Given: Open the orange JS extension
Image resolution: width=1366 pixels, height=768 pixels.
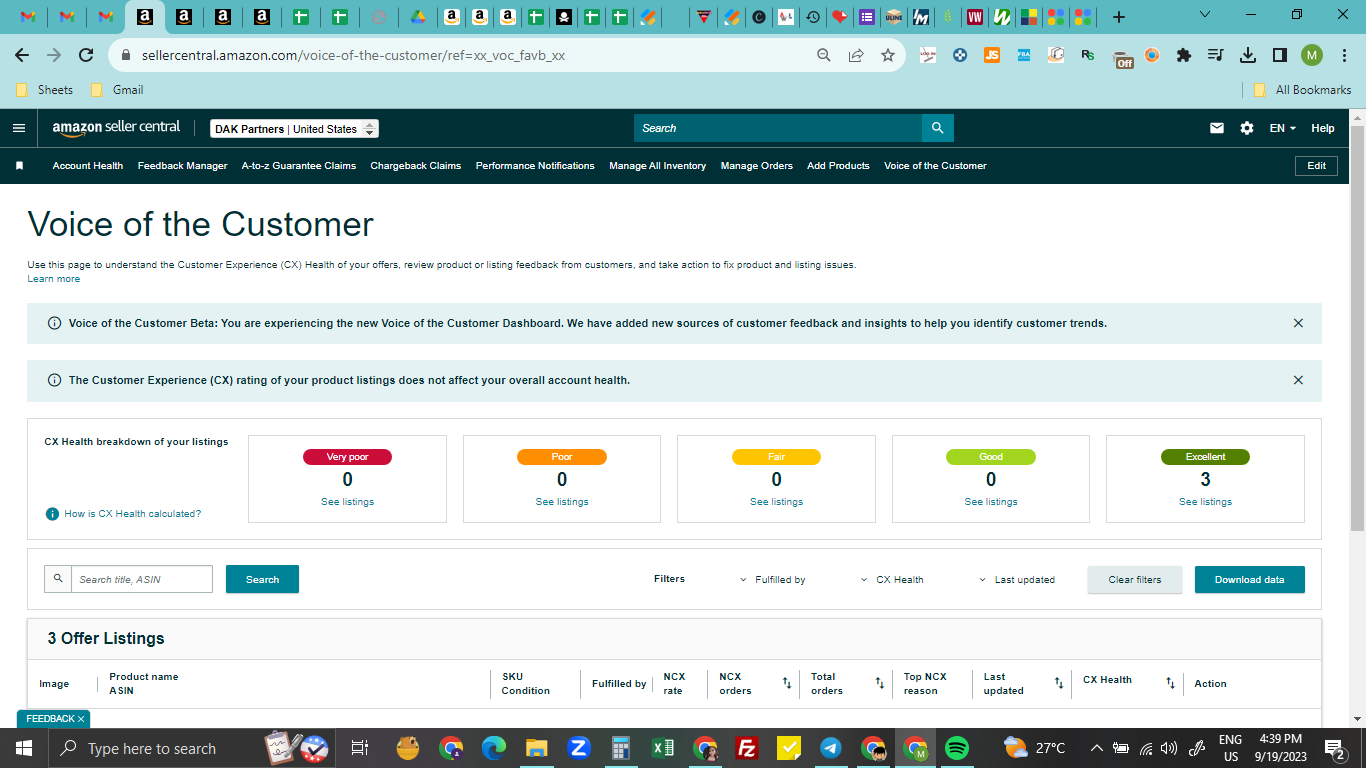Looking at the screenshot, I should pyautogui.click(x=992, y=55).
